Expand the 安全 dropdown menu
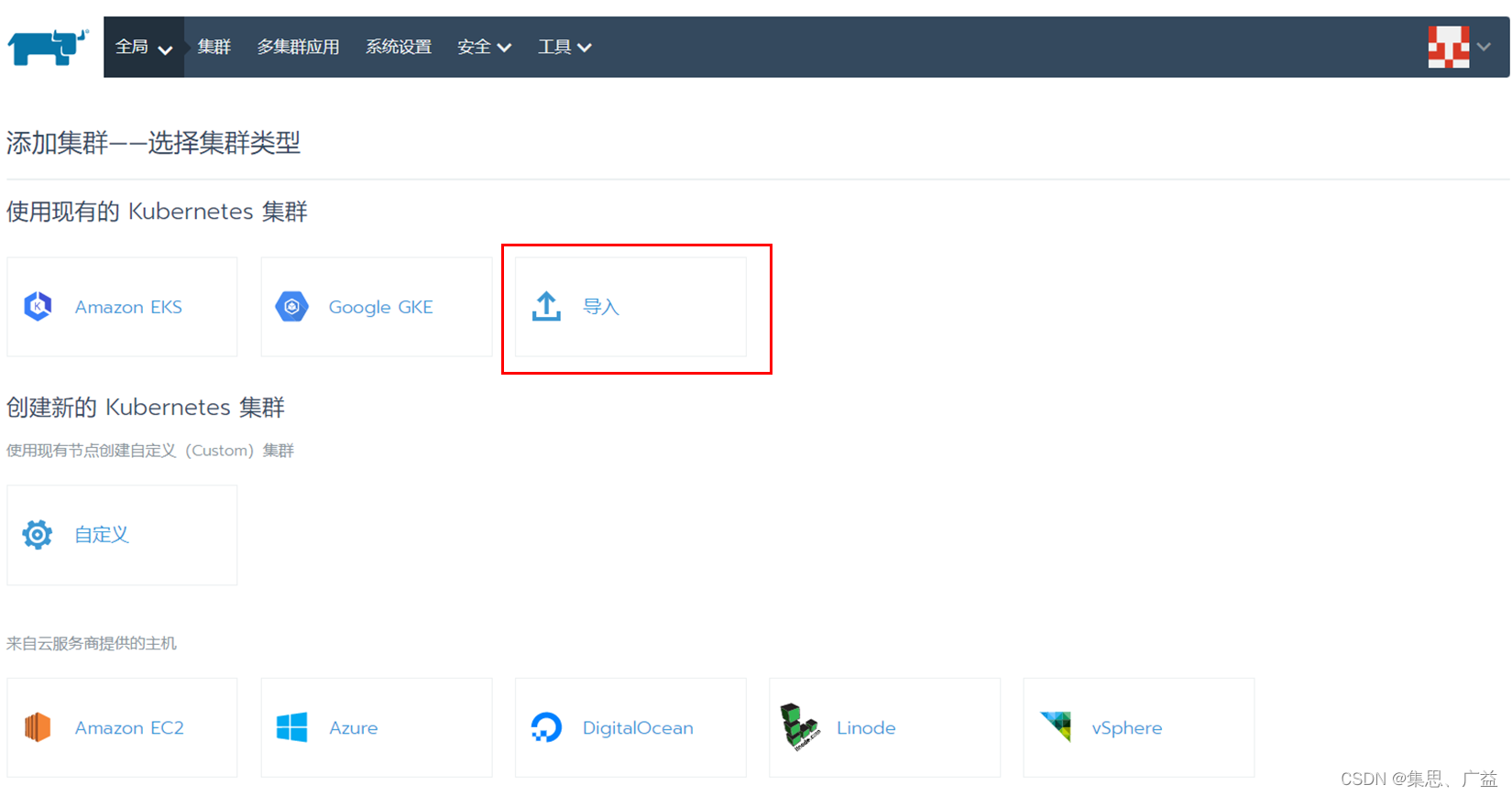 [484, 47]
